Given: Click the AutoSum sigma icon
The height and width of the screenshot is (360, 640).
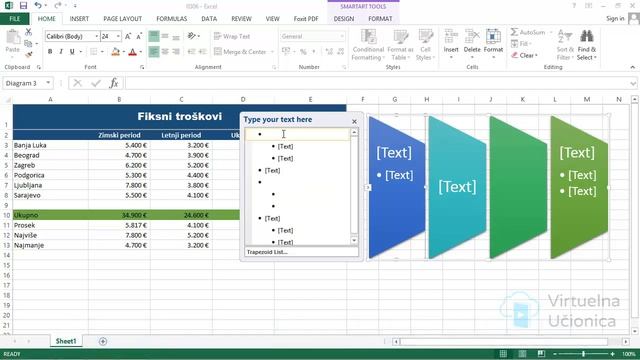Looking at the screenshot, I should click(515, 32).
